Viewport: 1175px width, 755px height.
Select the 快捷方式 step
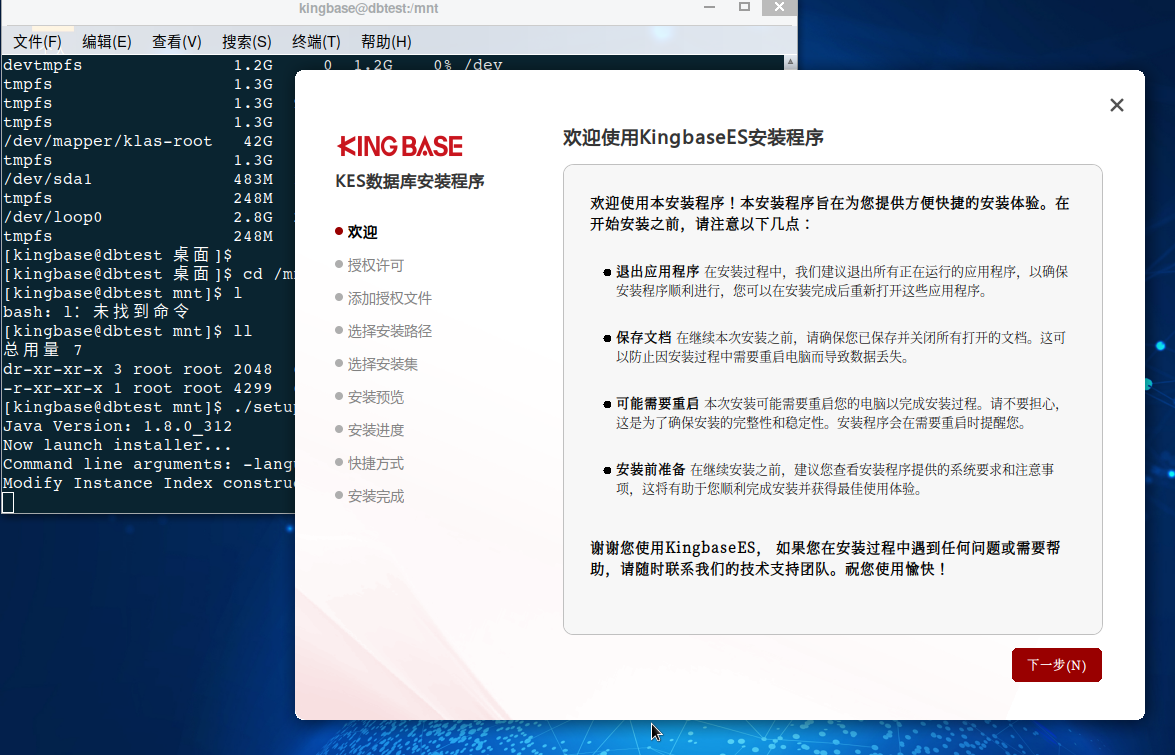[369, 463]
